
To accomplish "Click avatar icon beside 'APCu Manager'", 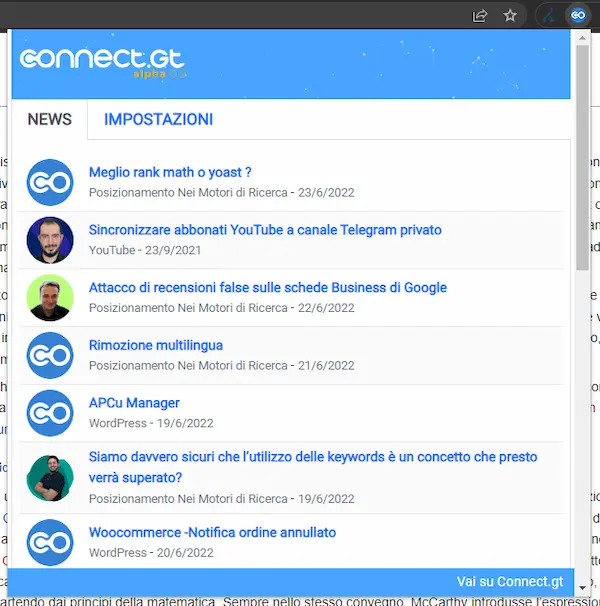I will pos(50,413).
